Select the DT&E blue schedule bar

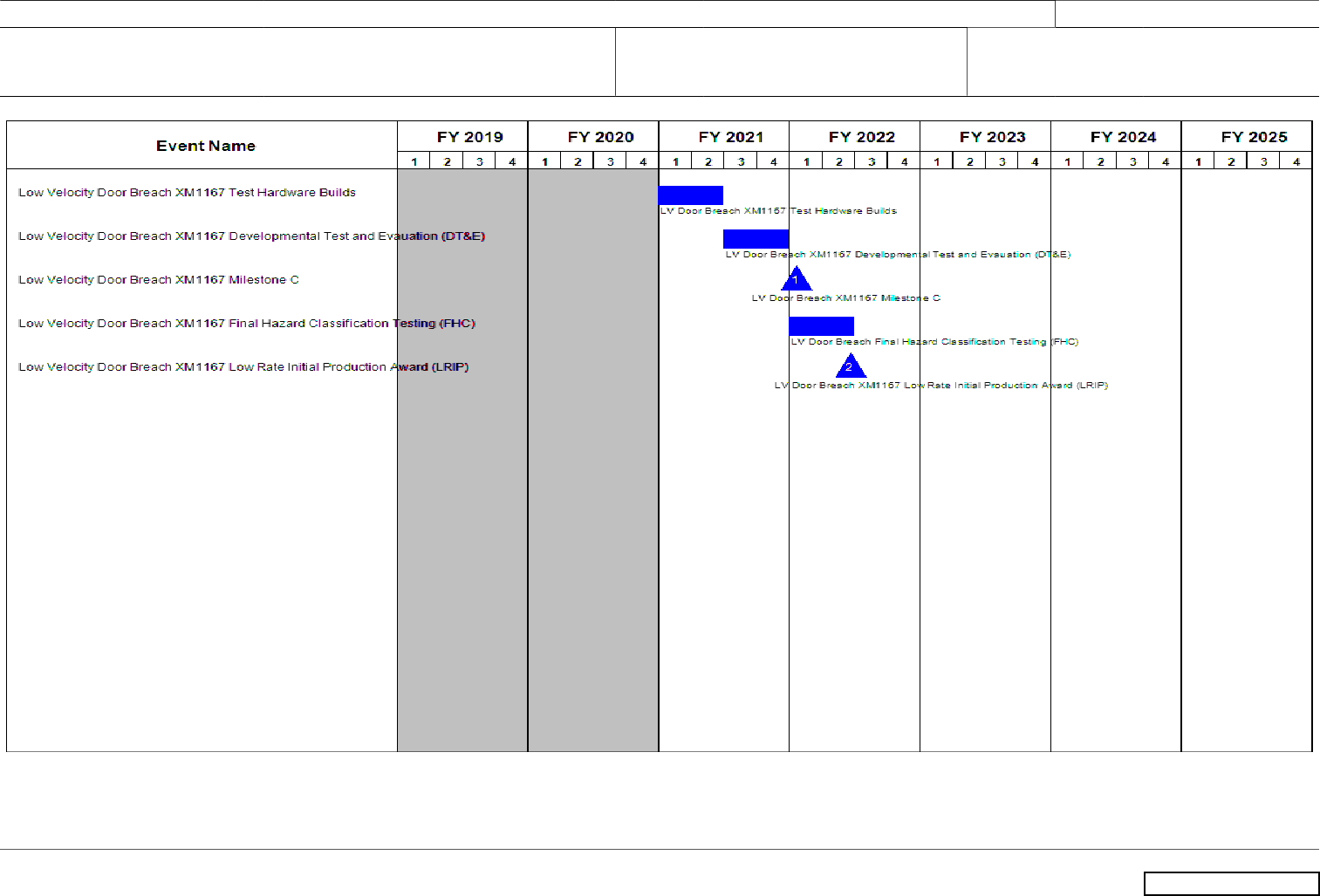tap(756, 239)
